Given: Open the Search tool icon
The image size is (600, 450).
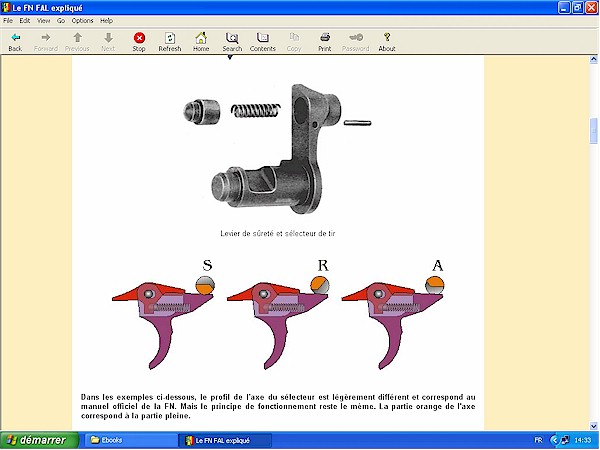Looking at the screenshot, I should tap(232, 42).
